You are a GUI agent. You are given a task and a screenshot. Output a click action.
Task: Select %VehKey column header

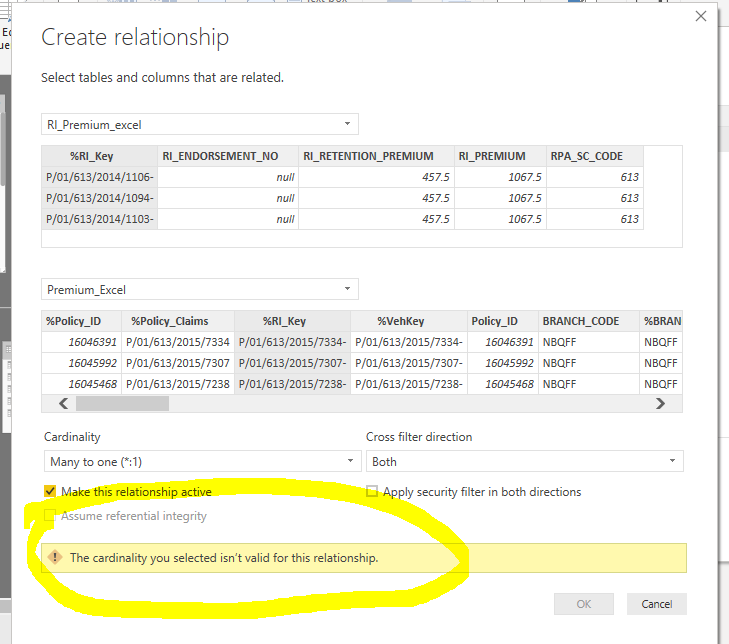pos(409,321)
